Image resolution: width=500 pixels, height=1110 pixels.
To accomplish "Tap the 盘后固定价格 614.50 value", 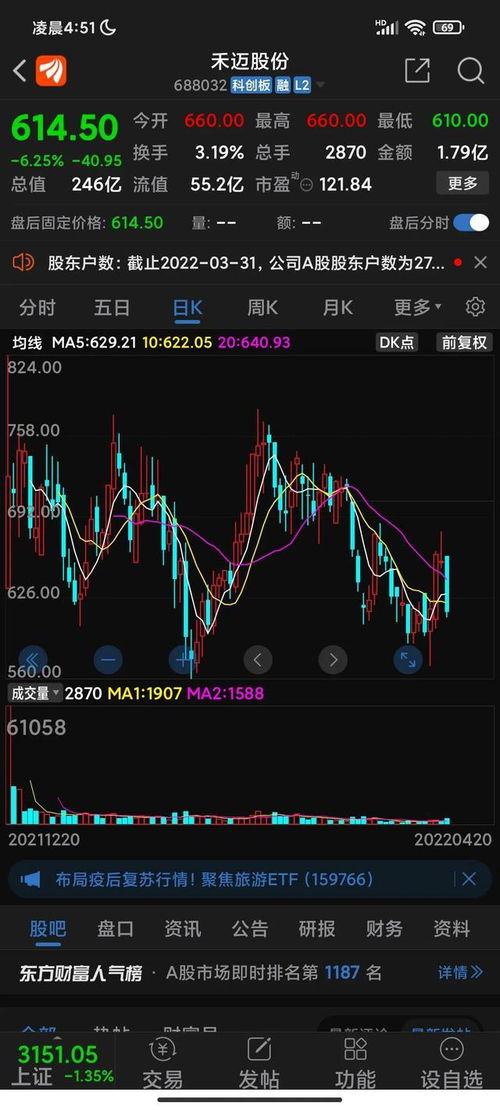I will (x=137, y=223).
